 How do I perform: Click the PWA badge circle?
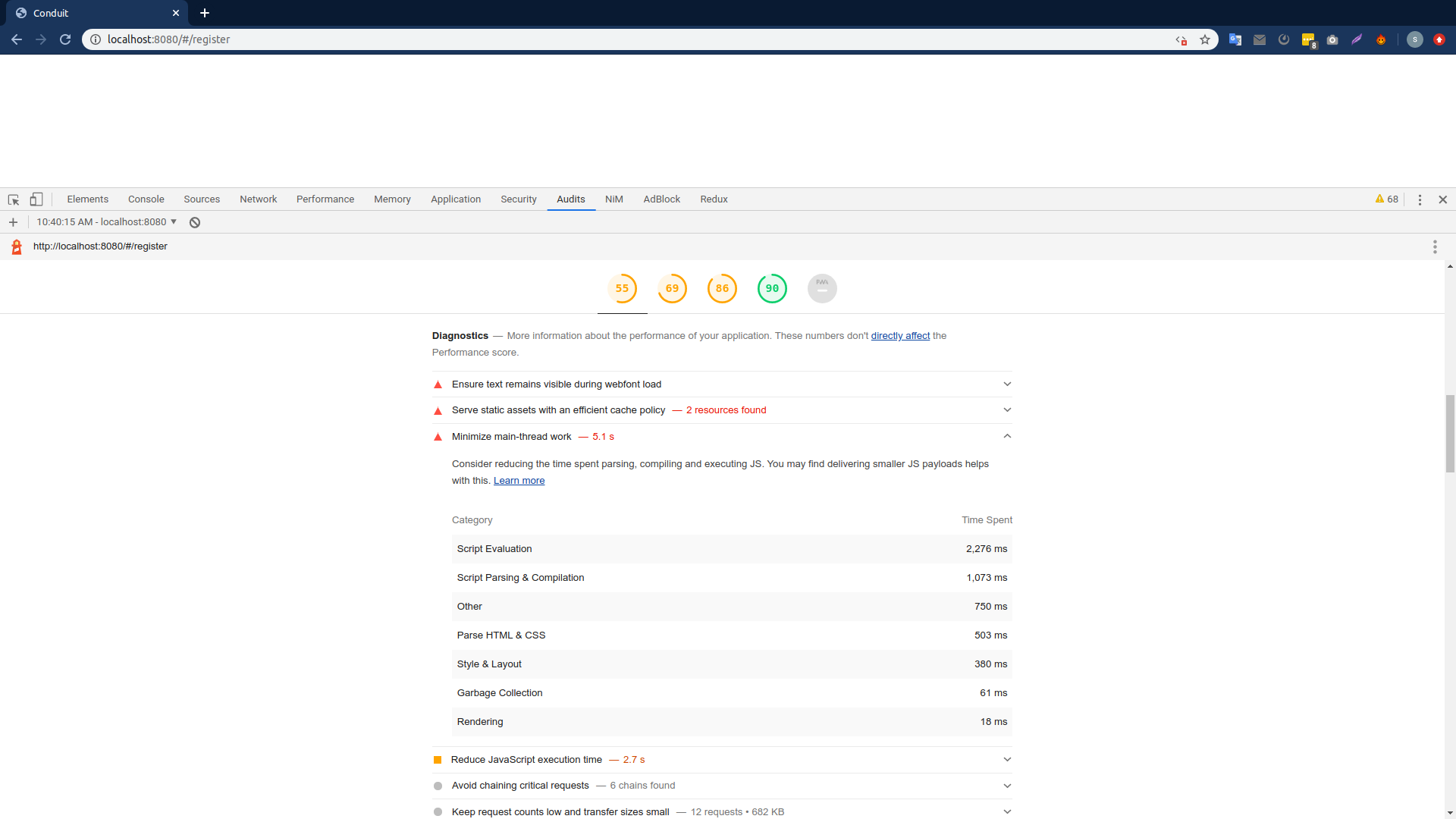coord(822,288)
